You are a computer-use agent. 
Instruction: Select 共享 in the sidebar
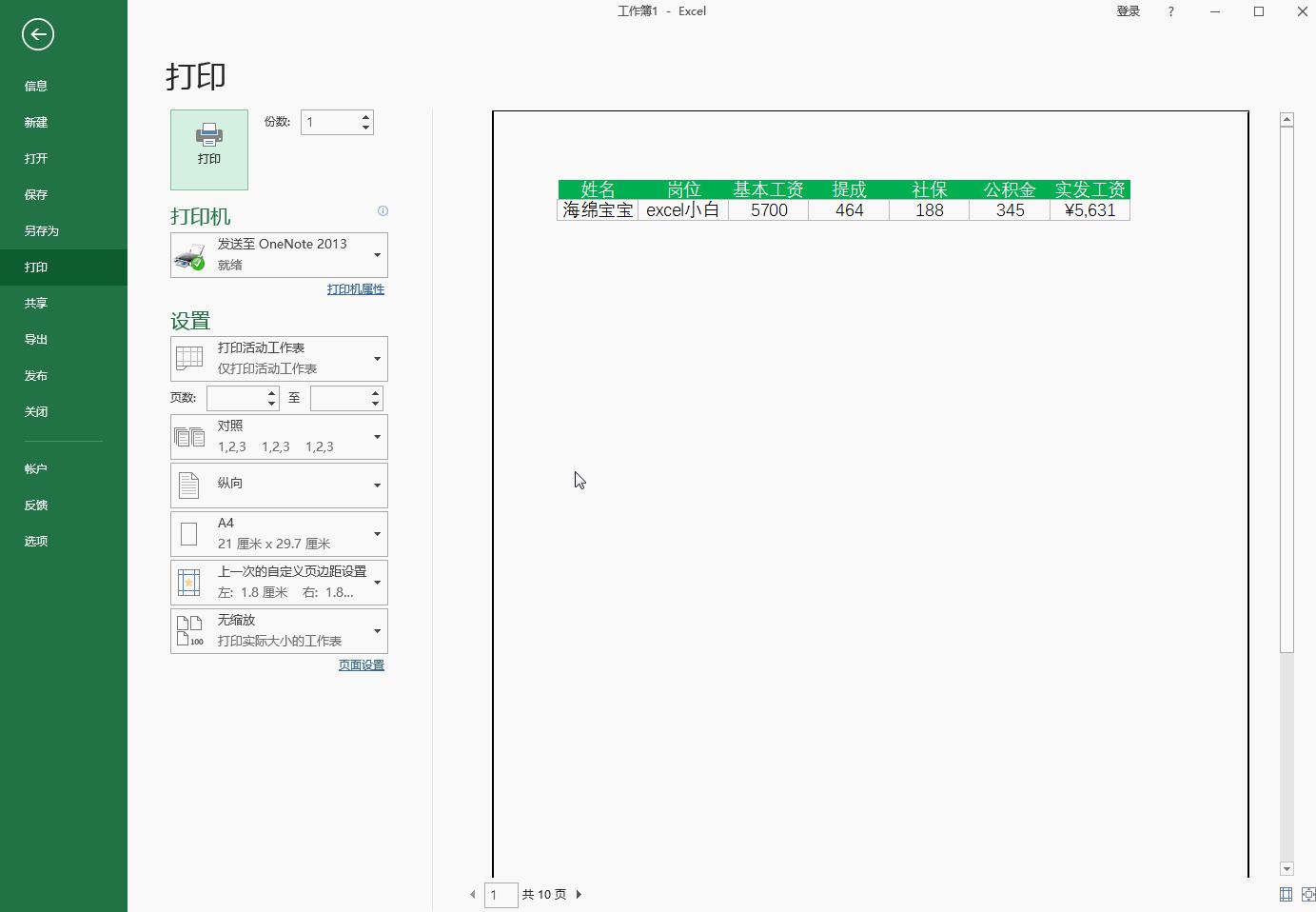64,304
